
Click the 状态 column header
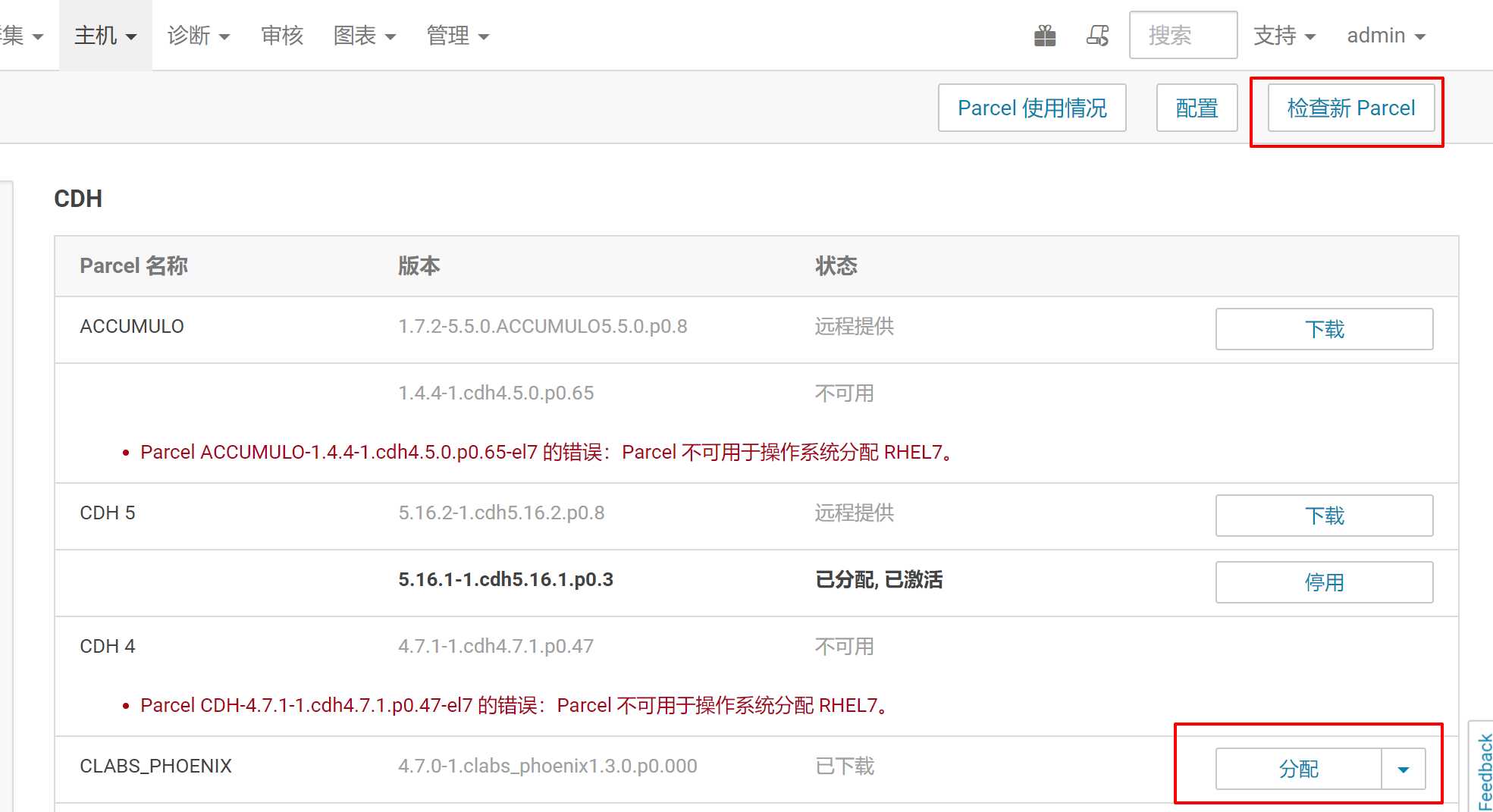pyautogui.click(x=836, y=265)
